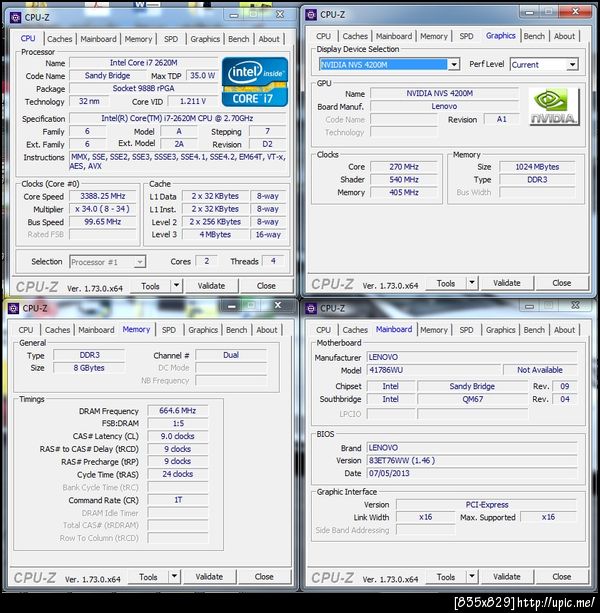Image resolution: width=600 pixels, height=613 pixels.
Task: Click the processor Name field Intel Core i7 2620M
Action: tap(143, 63)
